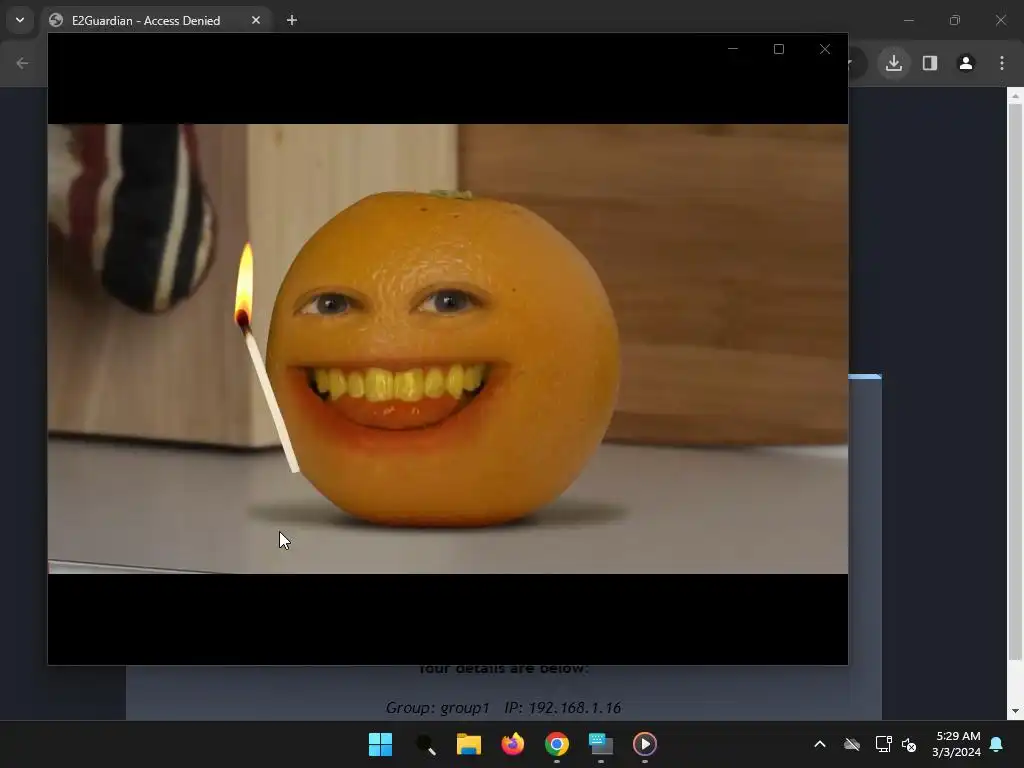Click Chrome back arrow button

pyautogui.click(x=22, y=63)
